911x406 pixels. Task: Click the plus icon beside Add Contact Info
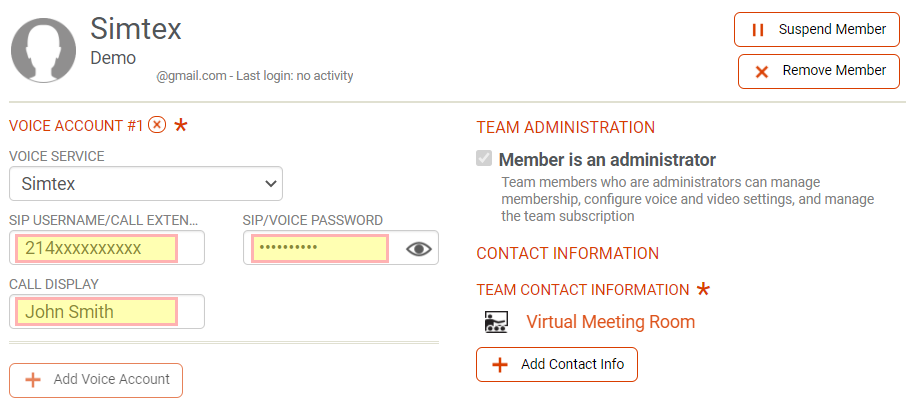coord(500,364)
